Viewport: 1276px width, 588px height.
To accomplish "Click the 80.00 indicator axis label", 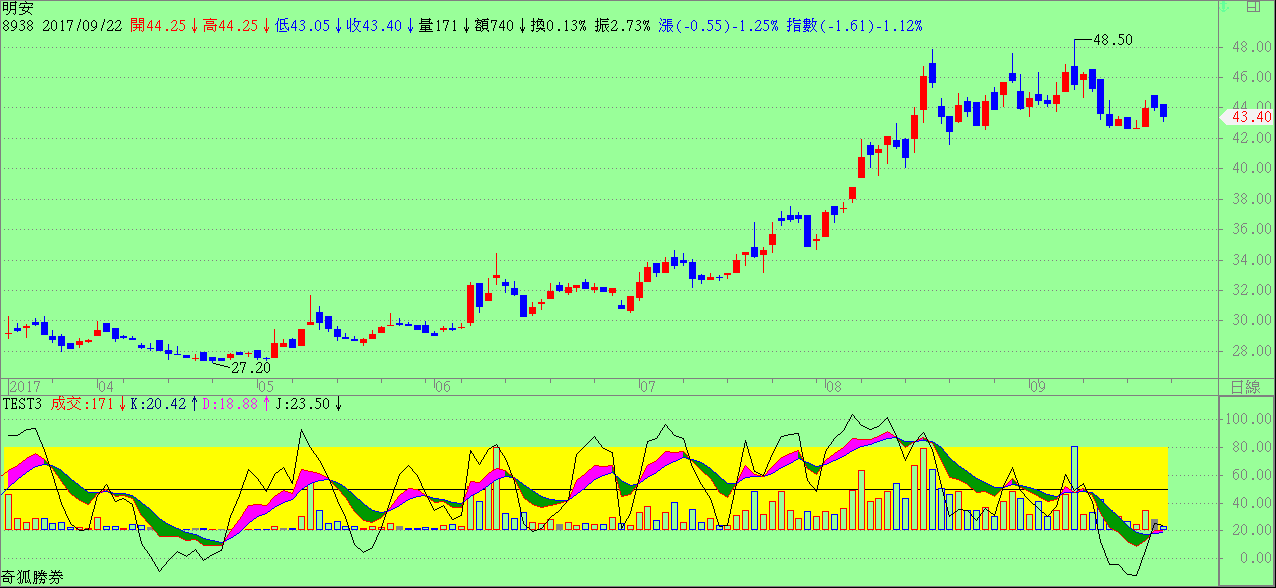I will pyautogui.click(x=1251, y=447).
